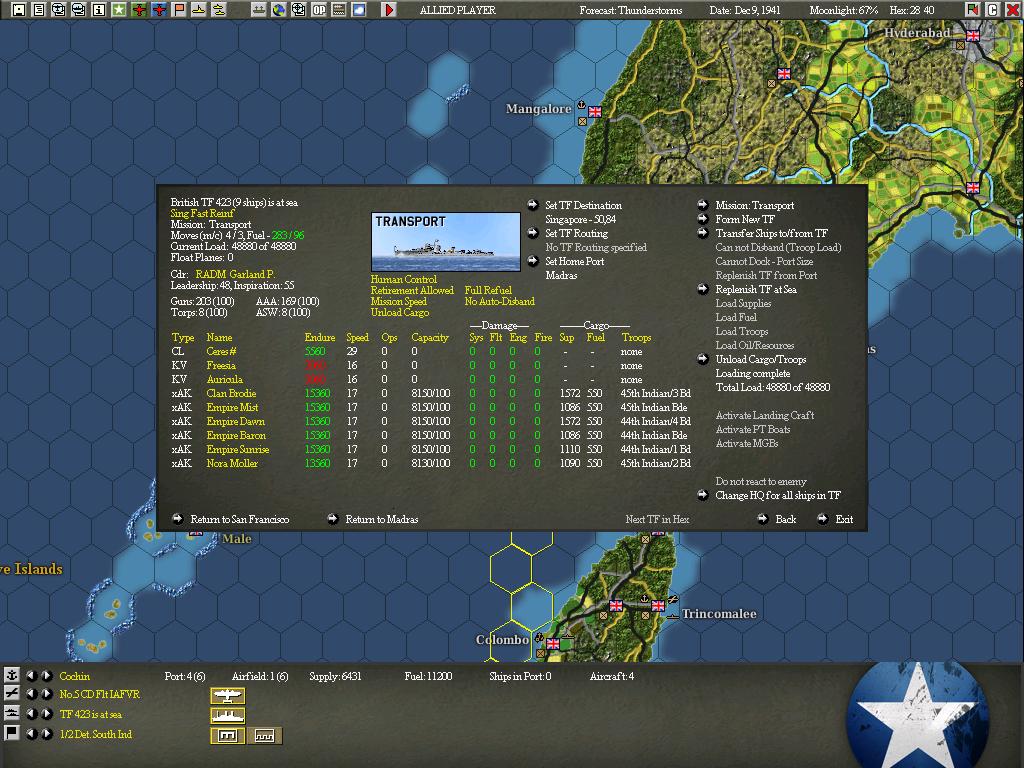Click Return to Madras

tap(381, 519)
